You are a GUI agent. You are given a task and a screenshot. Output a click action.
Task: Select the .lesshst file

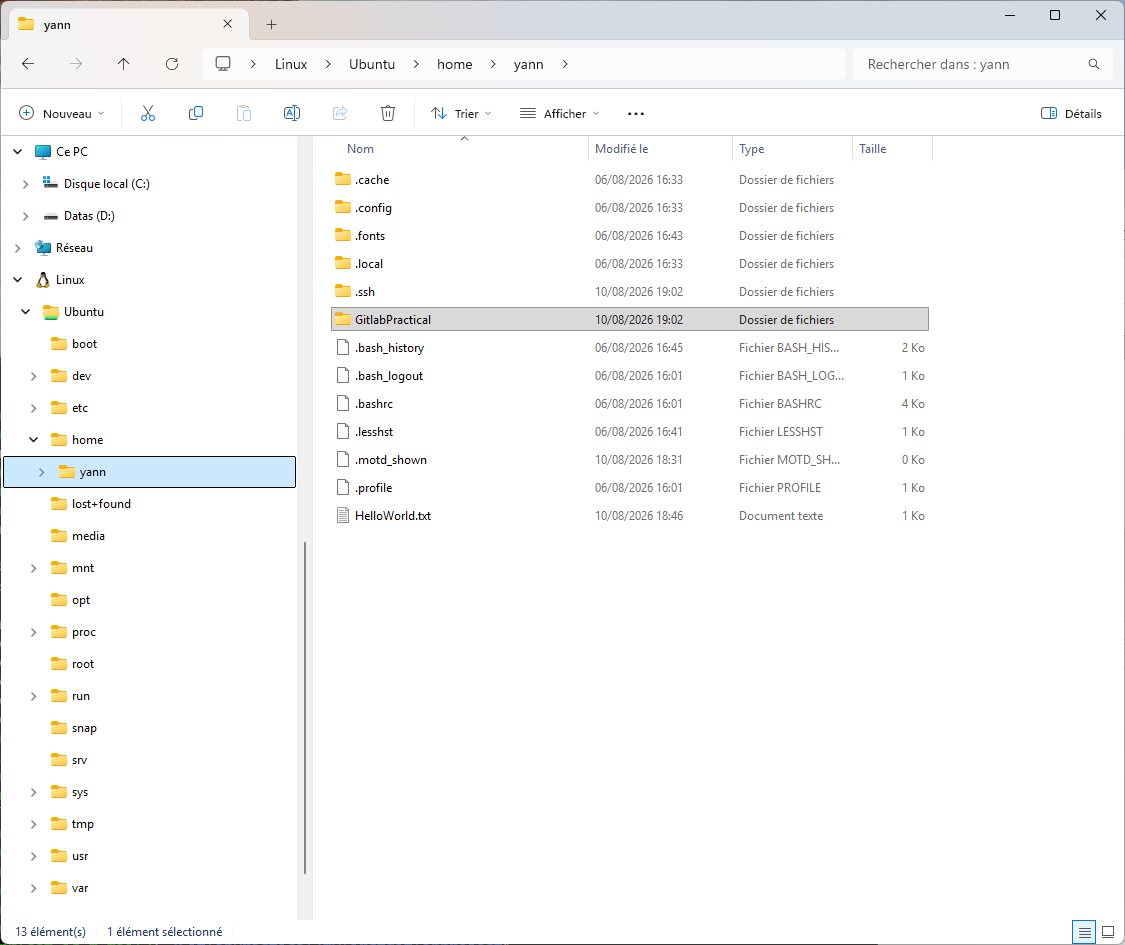[x=630, y=431]
